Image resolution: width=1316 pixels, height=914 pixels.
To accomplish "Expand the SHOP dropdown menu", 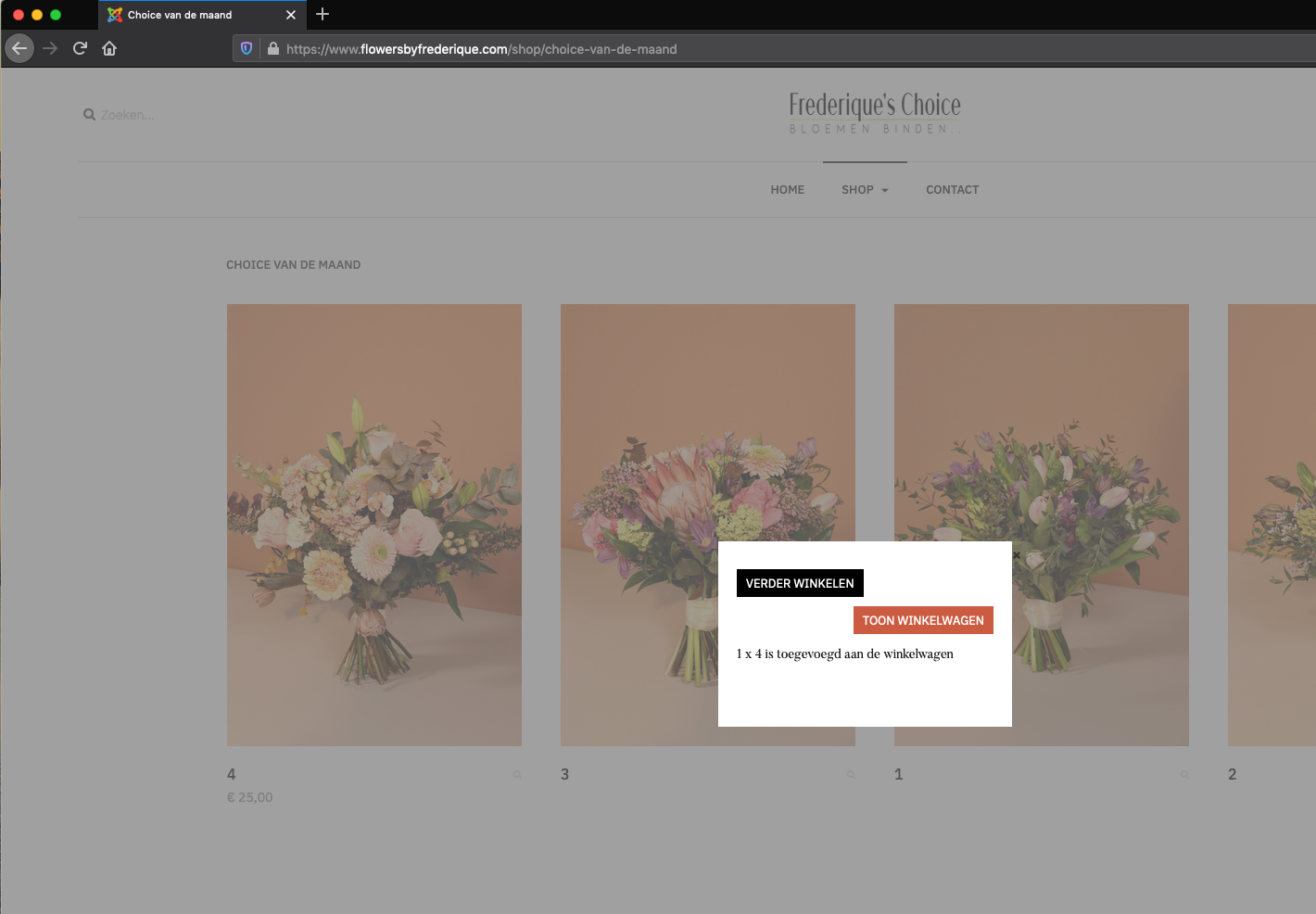I will click(864, 190).
